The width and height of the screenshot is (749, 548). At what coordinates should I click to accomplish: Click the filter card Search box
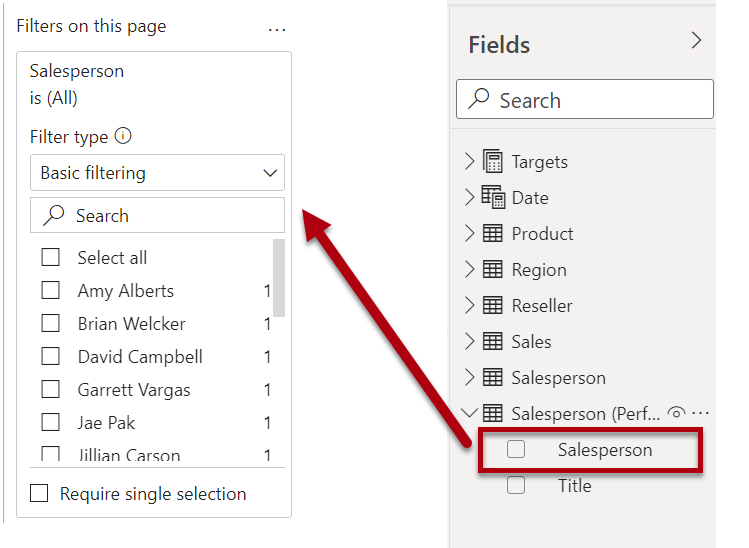[157, 215]
